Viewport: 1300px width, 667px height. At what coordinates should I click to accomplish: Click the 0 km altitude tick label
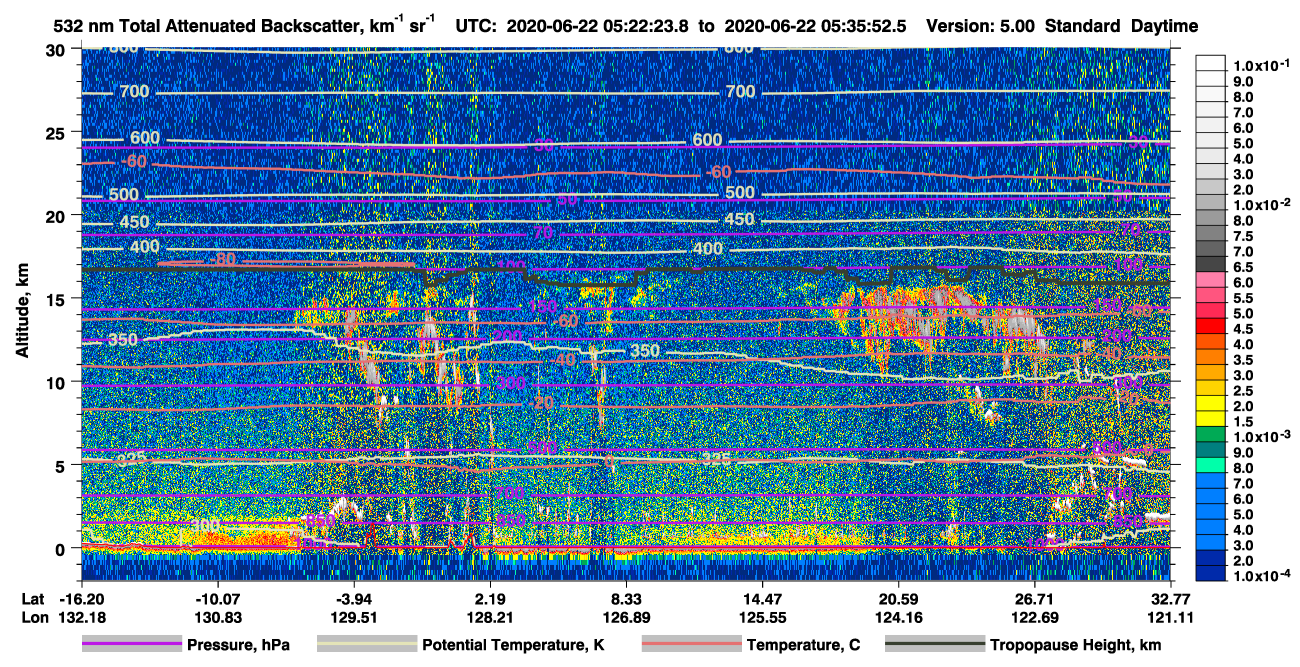(x=62, y=548)
